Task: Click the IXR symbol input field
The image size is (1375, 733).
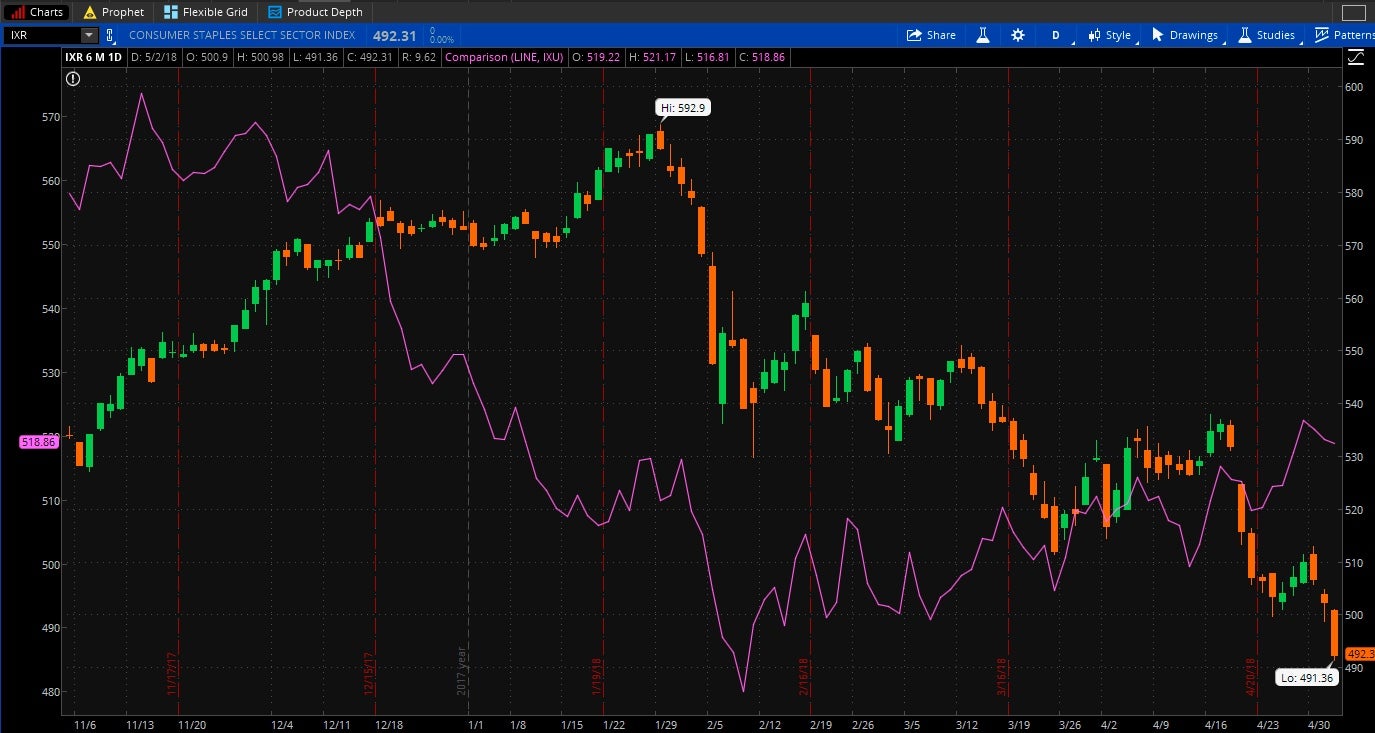Action: [42, 35]
